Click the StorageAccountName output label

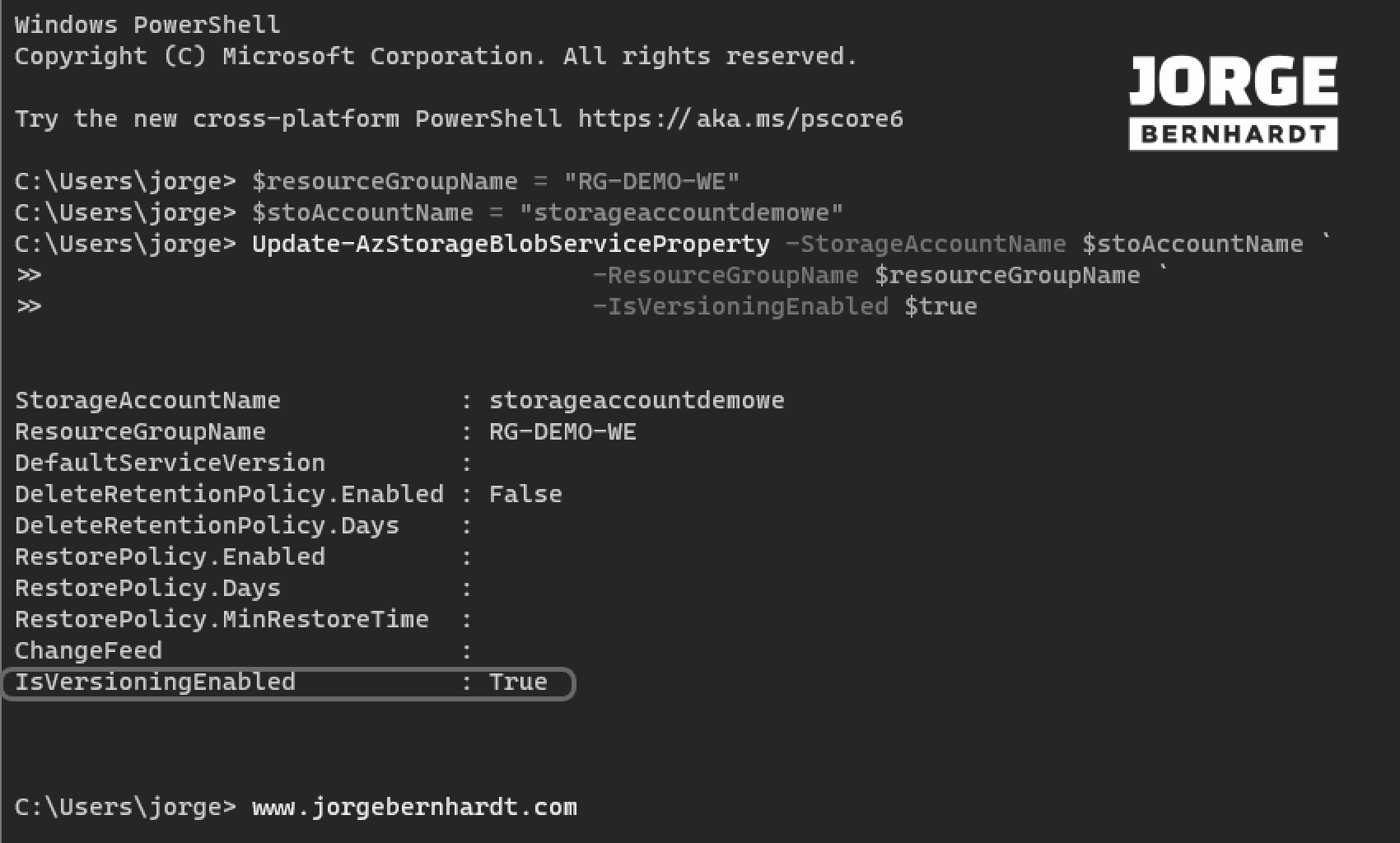[147, 401]
